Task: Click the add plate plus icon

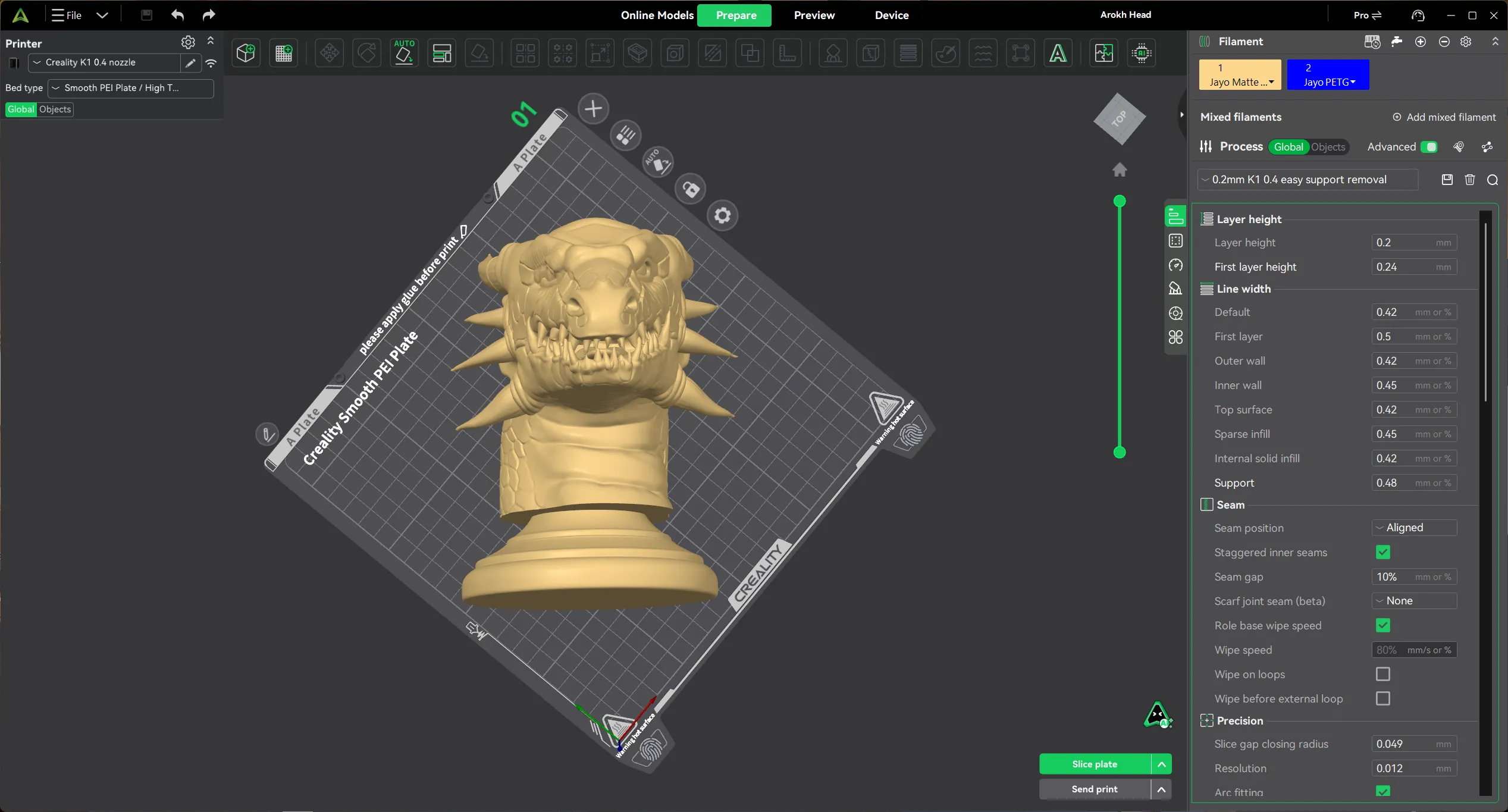Action: tap(593, 109)
